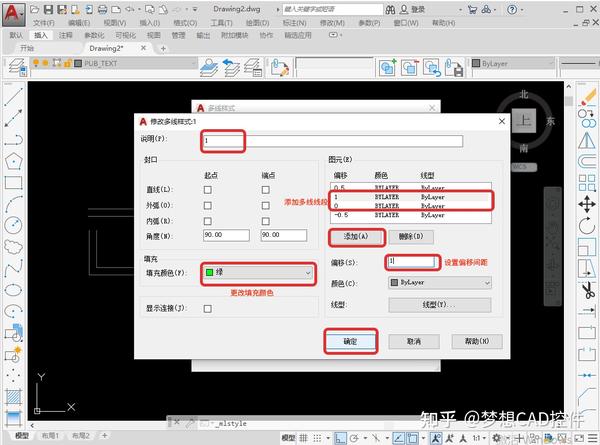Click the Plot printer icon

click(102, 10)
